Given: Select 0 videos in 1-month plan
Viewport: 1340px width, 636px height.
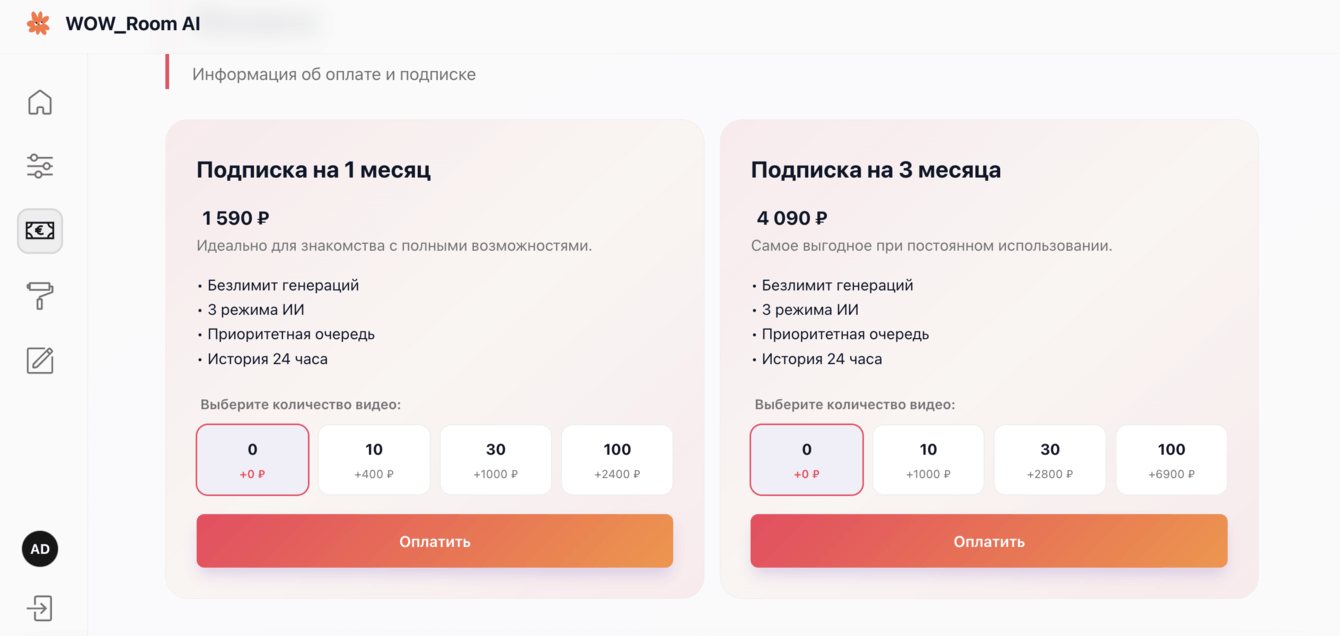Looking at the screenshot, I should coord(252,460).
